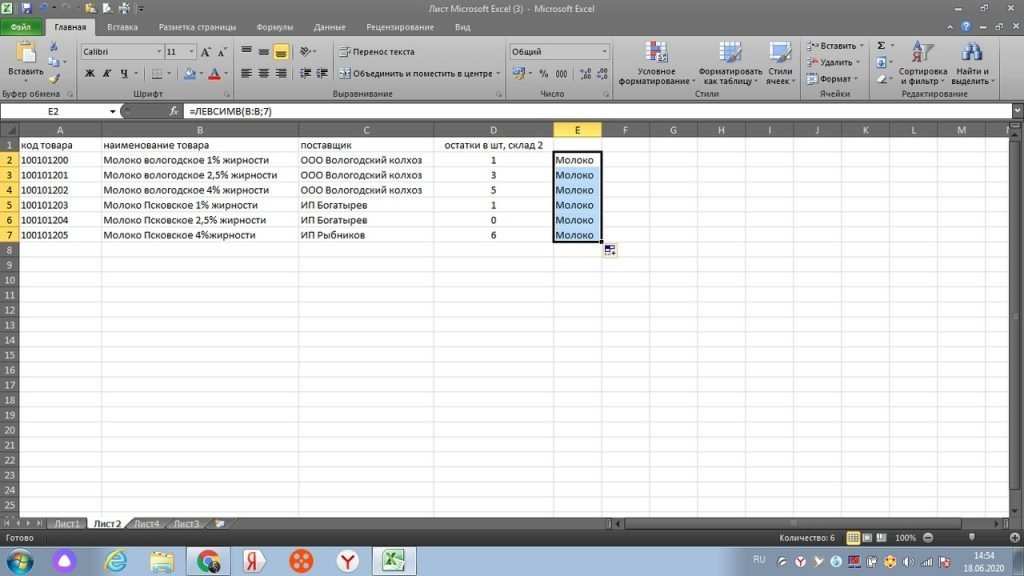Toggle Underline (Ч) formatting

click(123, 74)
